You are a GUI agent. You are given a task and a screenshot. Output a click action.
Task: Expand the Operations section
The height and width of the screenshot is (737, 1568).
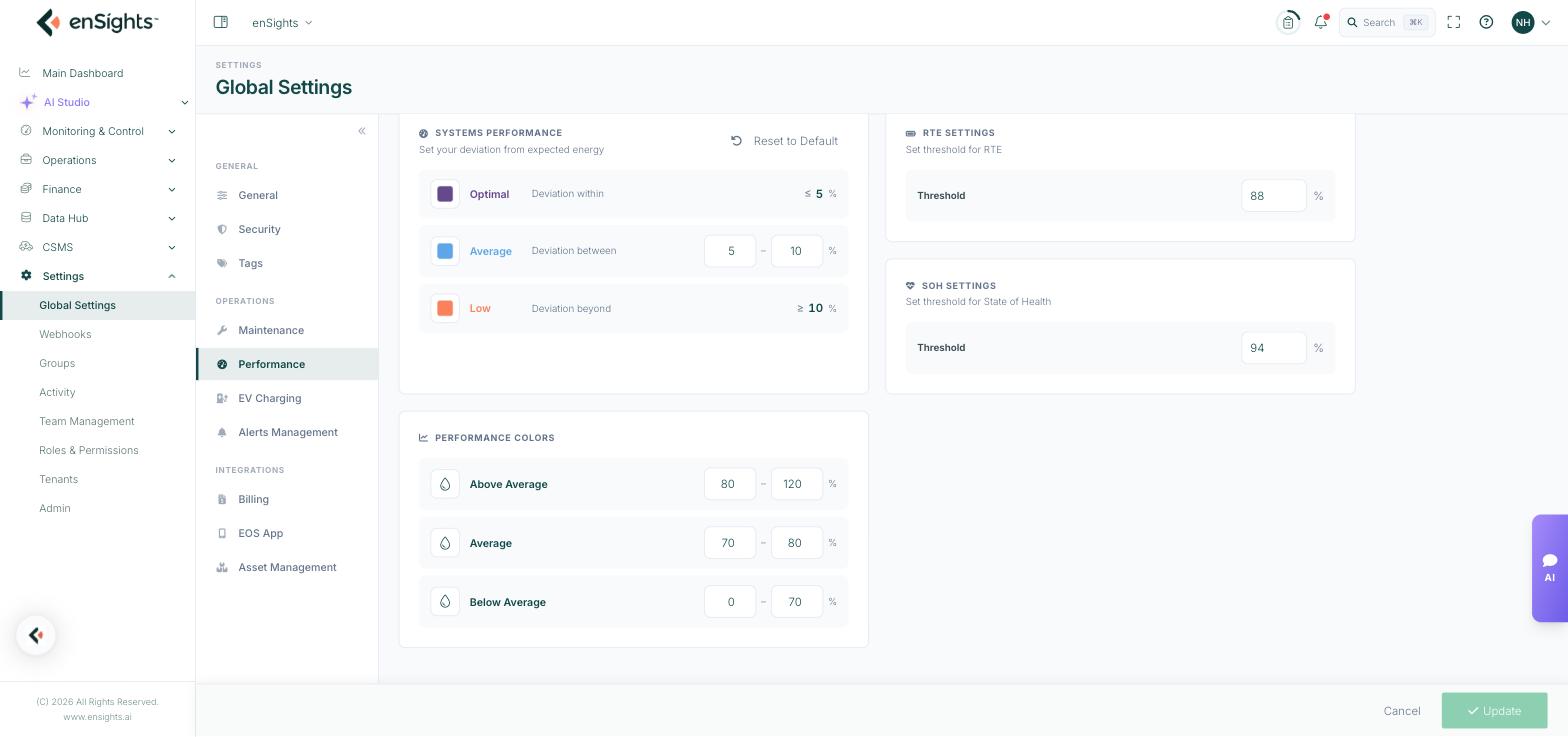(97, 160)
